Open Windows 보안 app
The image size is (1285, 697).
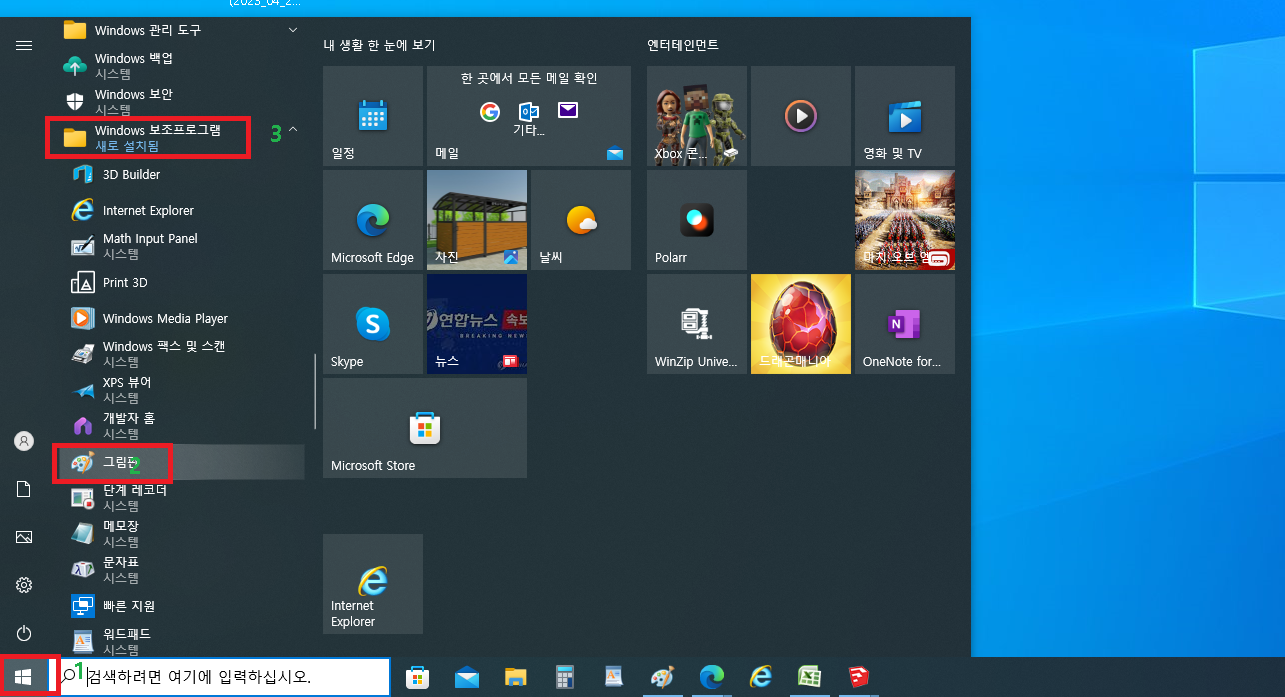click(180, 102)
